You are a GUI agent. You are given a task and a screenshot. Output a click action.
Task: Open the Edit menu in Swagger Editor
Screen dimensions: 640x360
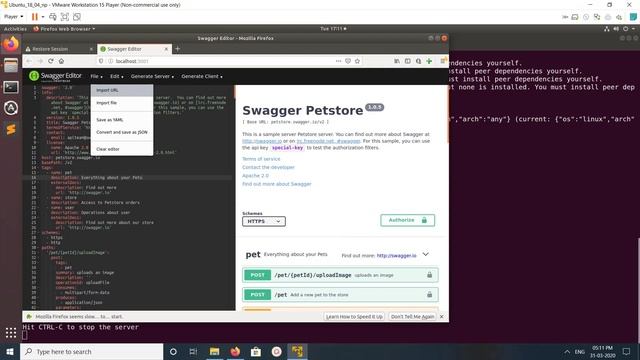click(116, 76)
